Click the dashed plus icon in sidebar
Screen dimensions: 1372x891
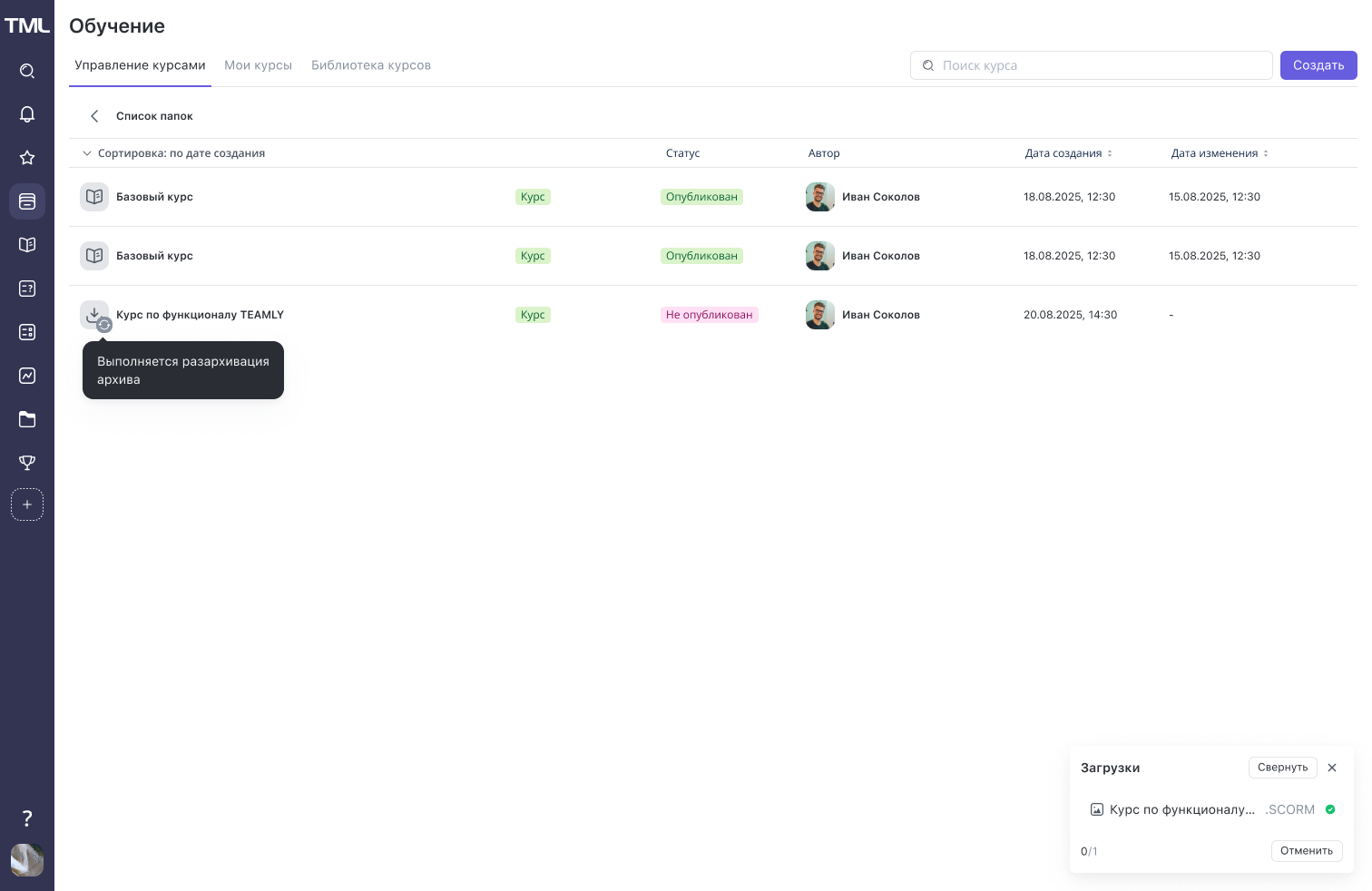tap(27, 504)
